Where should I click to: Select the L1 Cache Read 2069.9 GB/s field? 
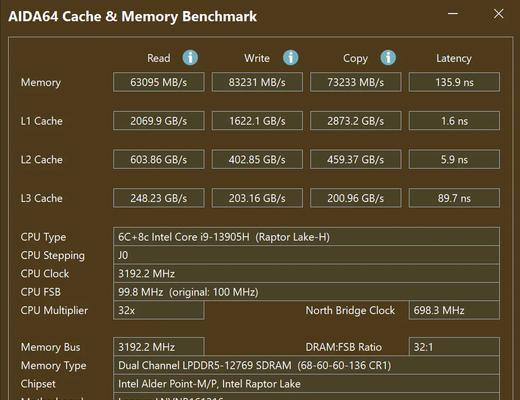pyautogui.click(x=159, y=121)
